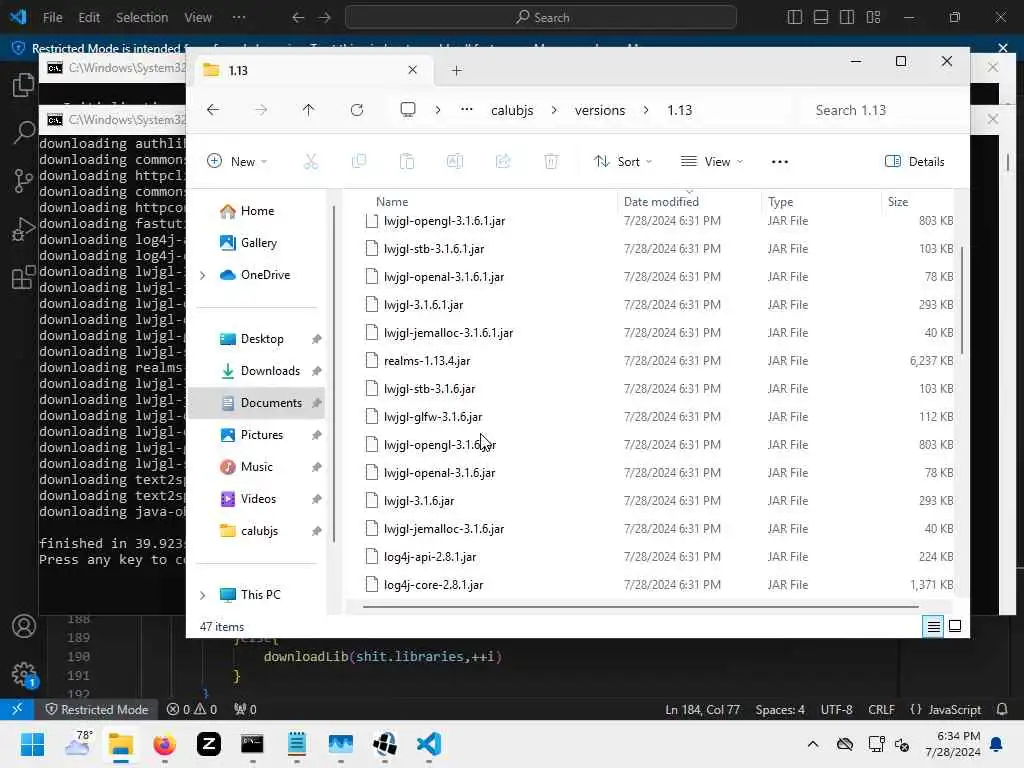Select realms-1.13.4.jar file

658,360
